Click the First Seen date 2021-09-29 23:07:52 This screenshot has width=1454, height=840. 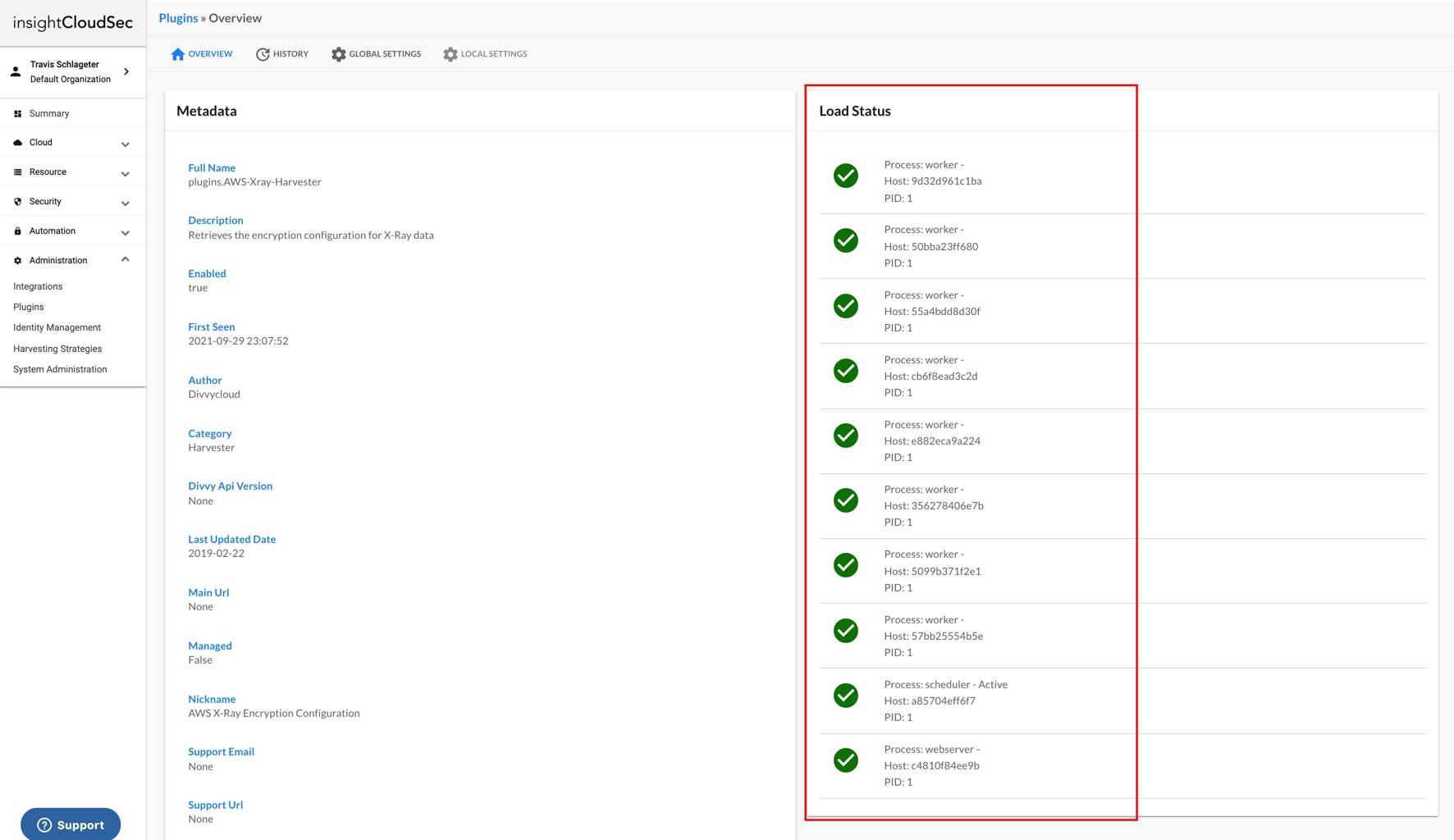[239, 341]
